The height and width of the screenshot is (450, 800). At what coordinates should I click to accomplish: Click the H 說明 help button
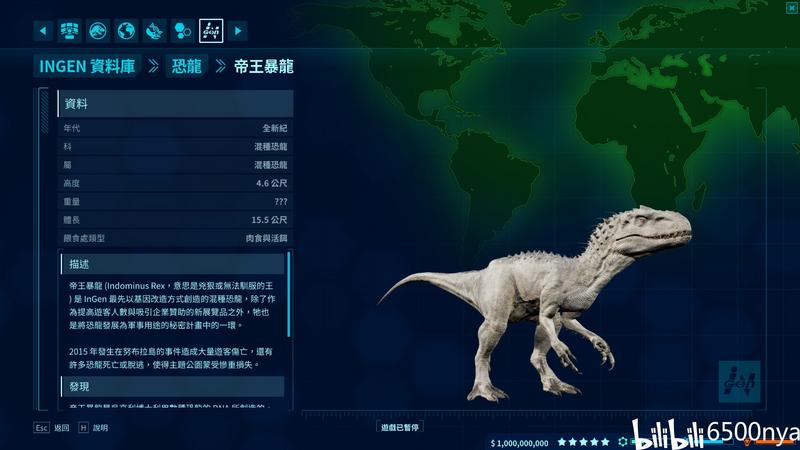pos(93,428)
